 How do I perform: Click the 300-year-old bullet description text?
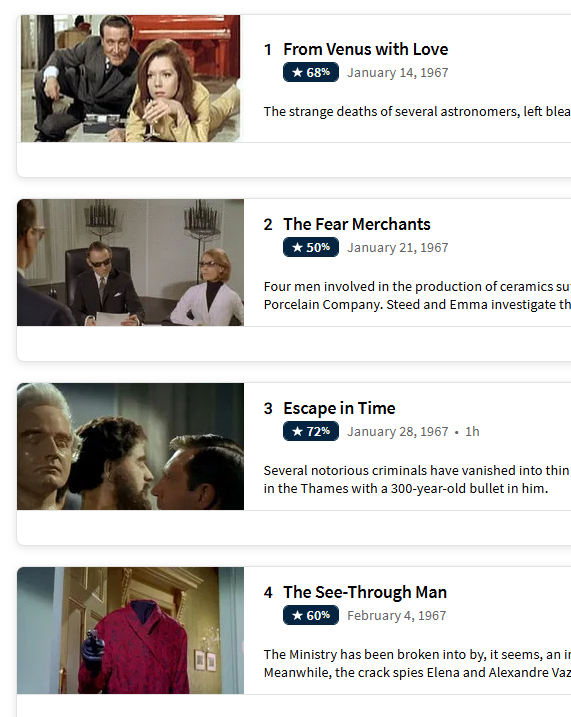pyautogui.click(x=417, y=479)
